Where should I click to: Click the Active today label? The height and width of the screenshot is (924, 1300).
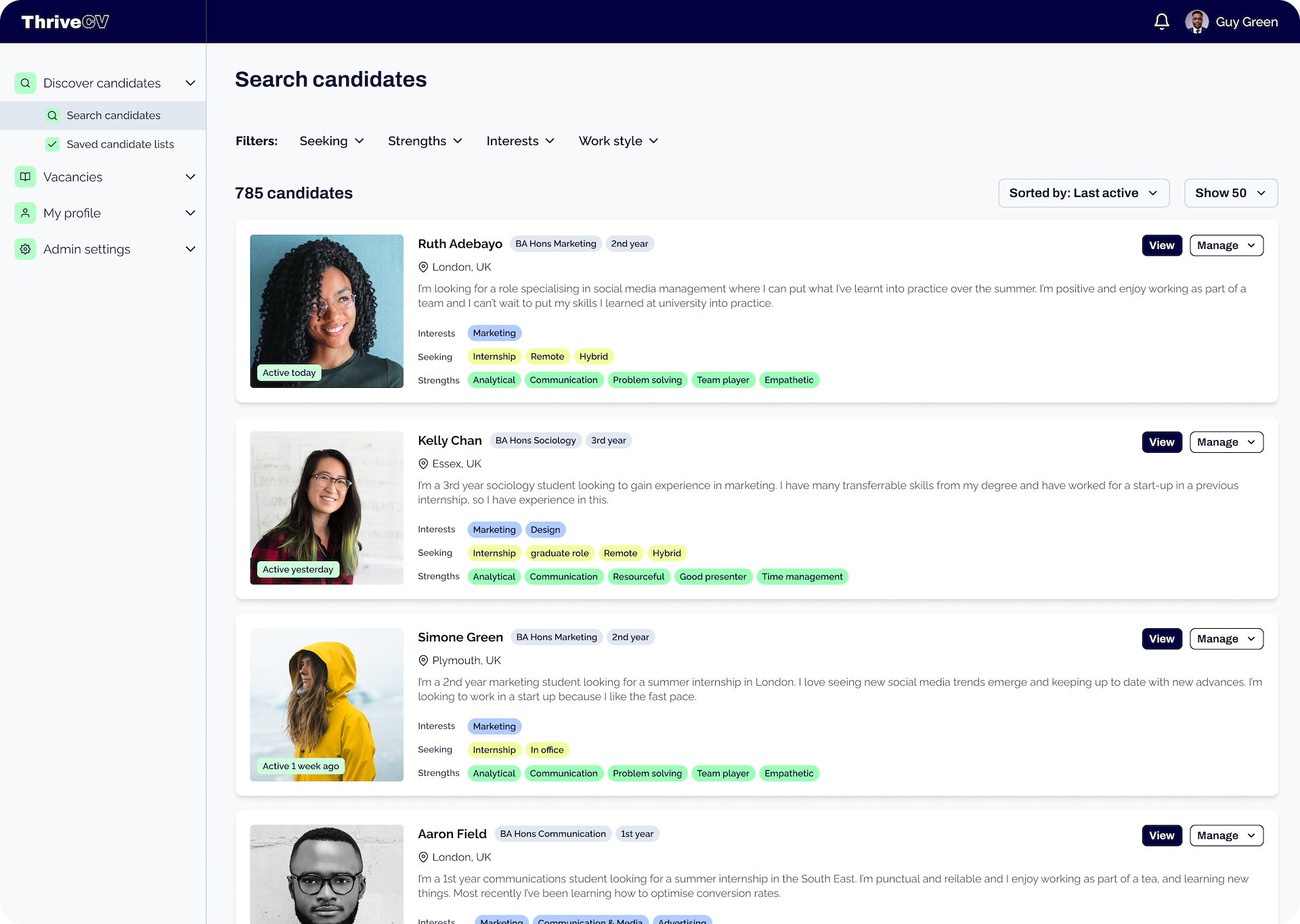pyautogui.click(x=289, y=373)
